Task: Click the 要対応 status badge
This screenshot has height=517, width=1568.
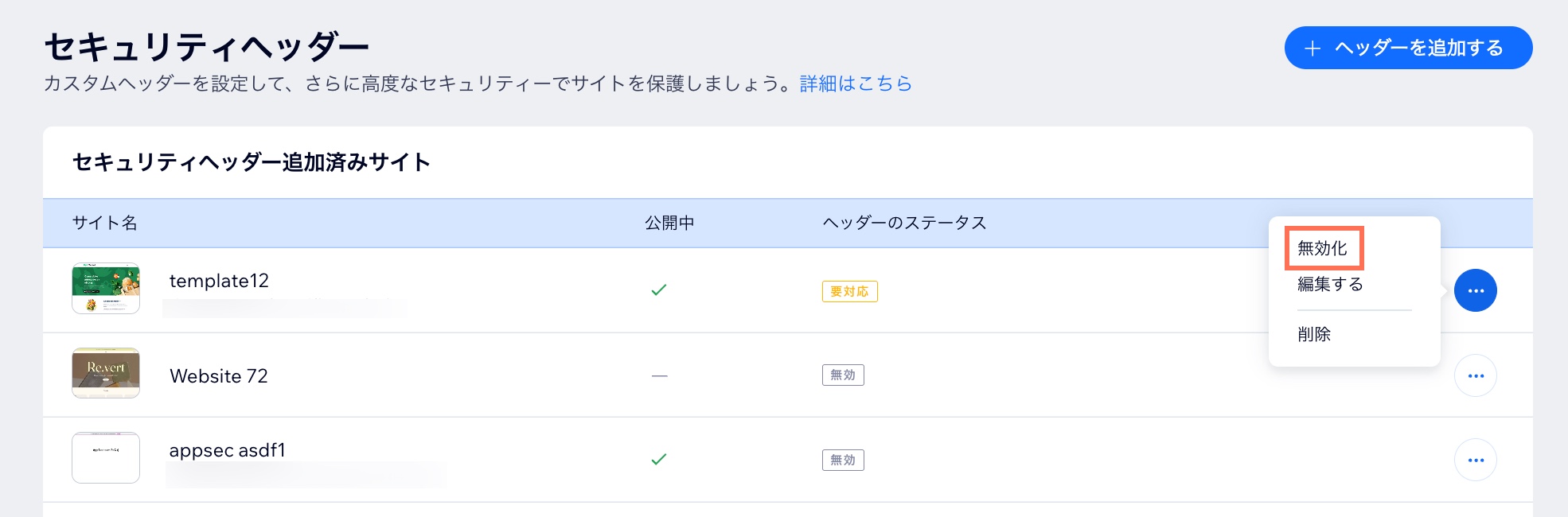Action: (849, 292)
